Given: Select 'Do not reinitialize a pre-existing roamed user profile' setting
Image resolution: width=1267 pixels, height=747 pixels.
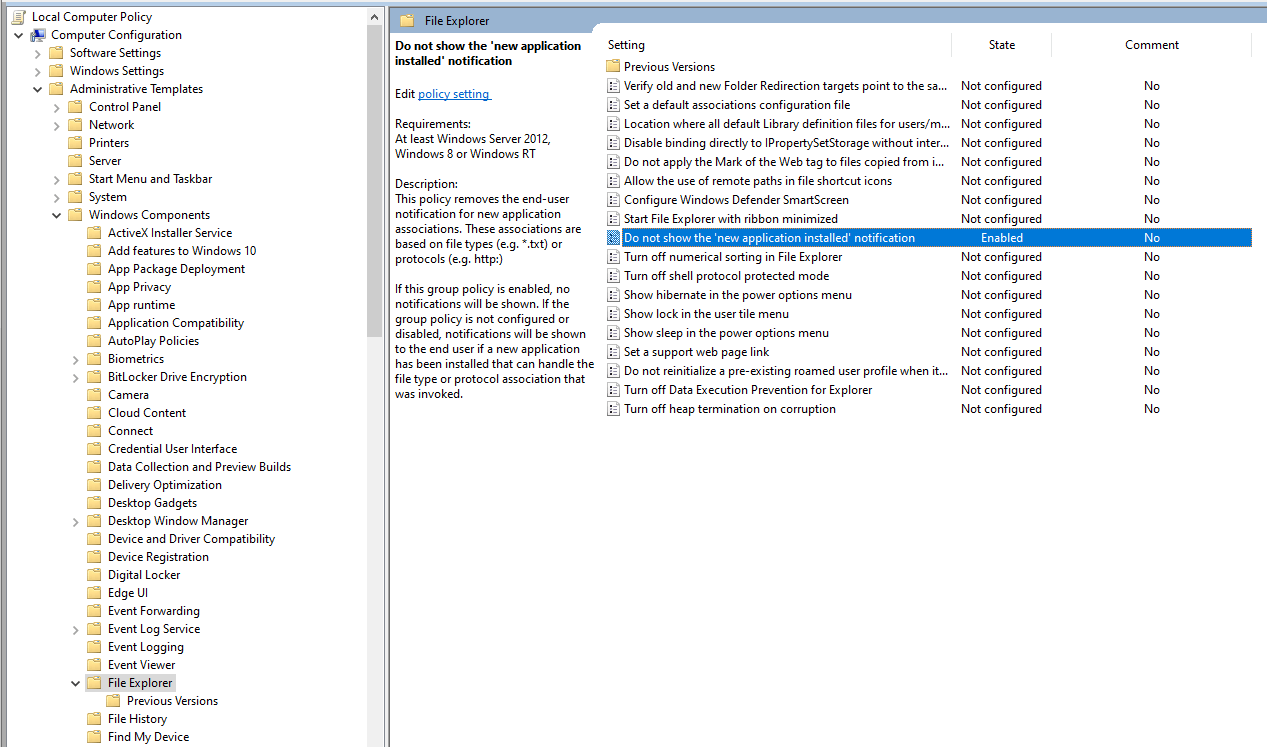Looking at the screenshot, I should pos(786,371).
